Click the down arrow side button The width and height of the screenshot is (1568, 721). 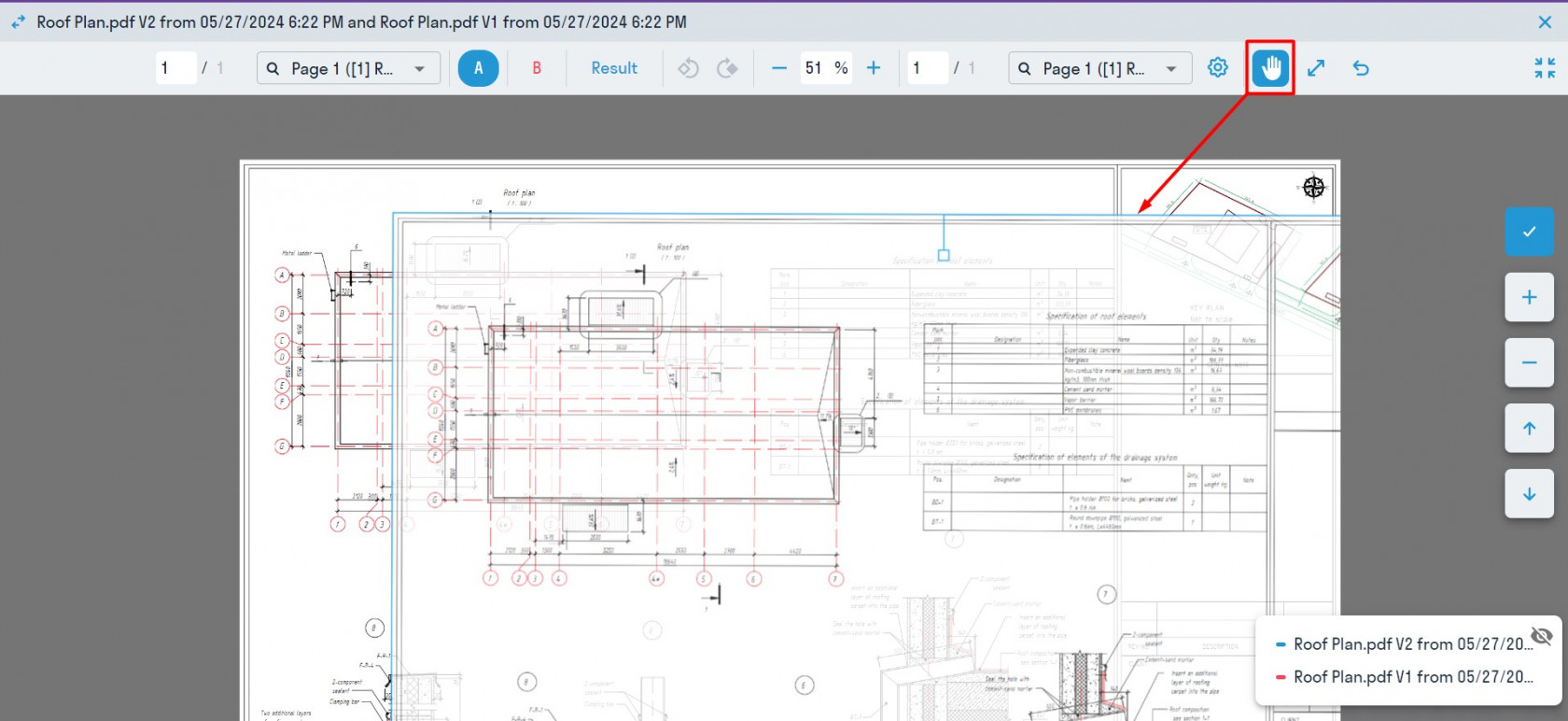[x=1529, y=493]
